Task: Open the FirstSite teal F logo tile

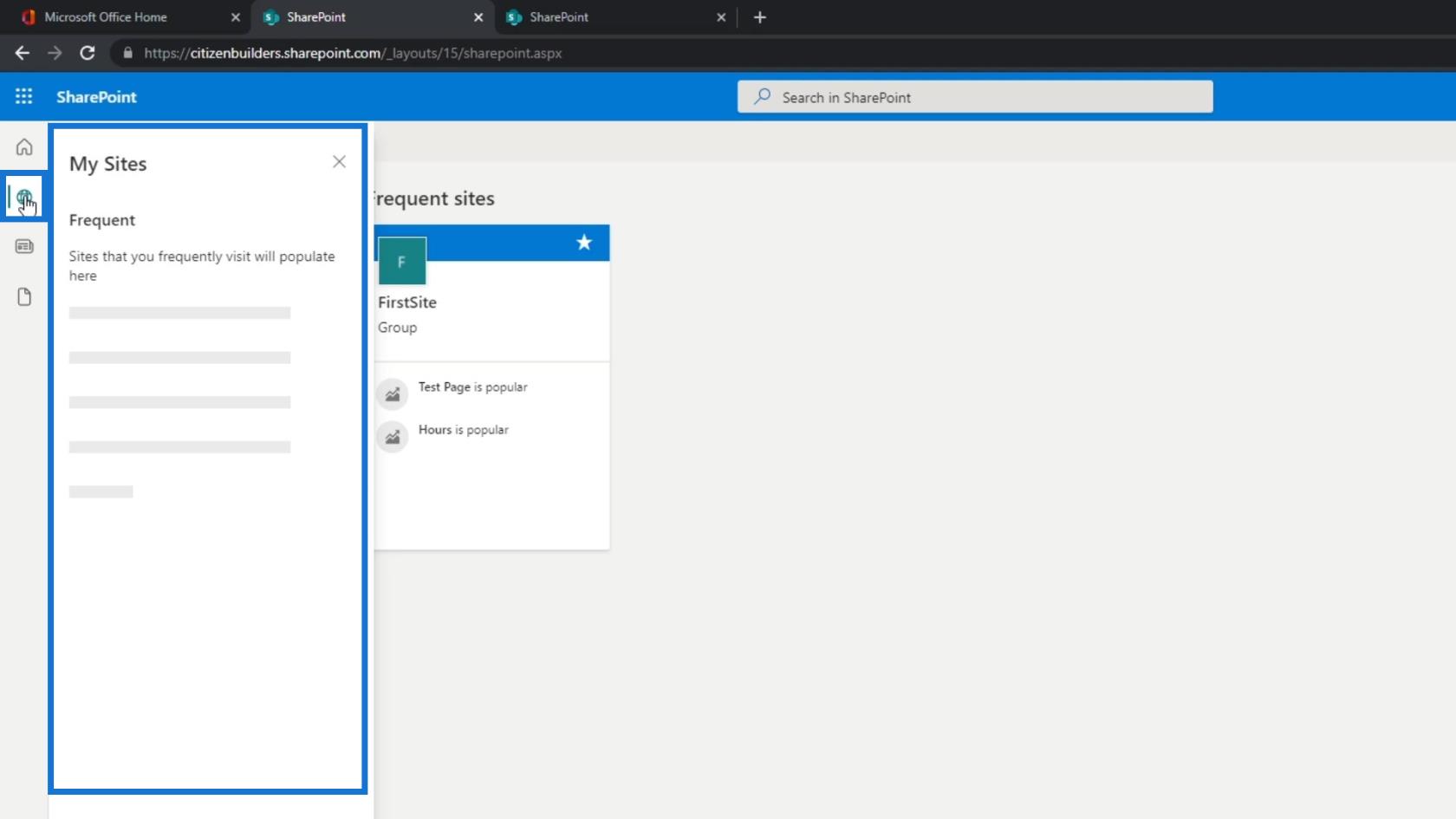Action: pos(402,261)
